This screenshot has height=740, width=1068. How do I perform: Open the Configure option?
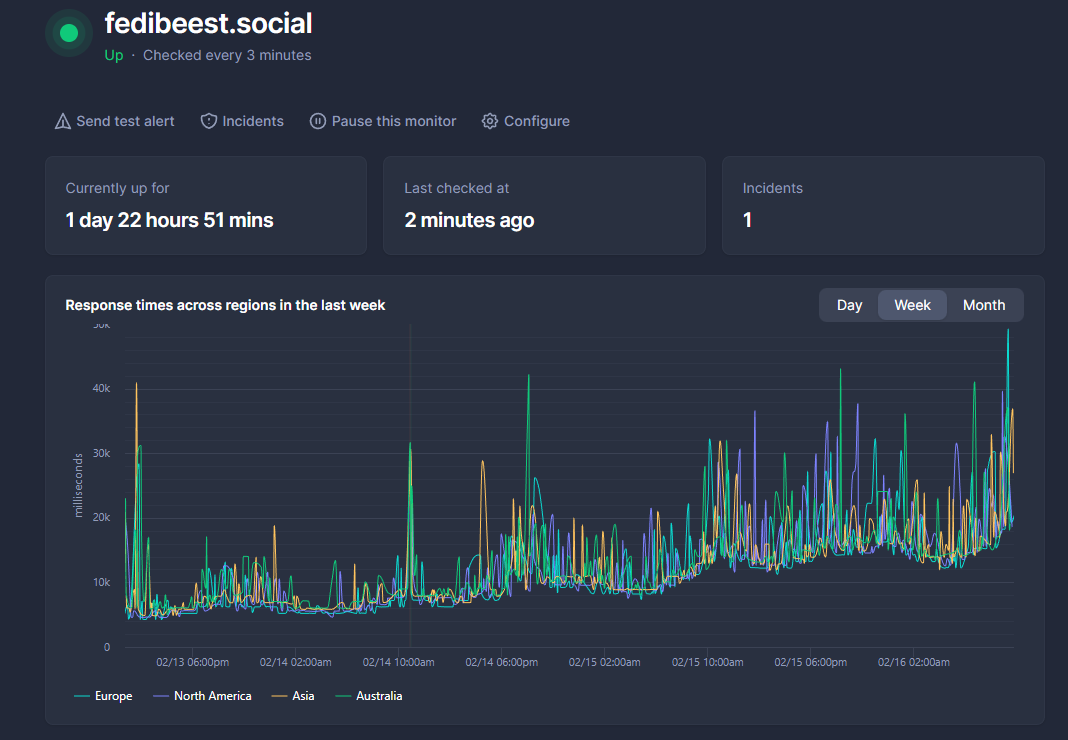(x=537, y=120)
